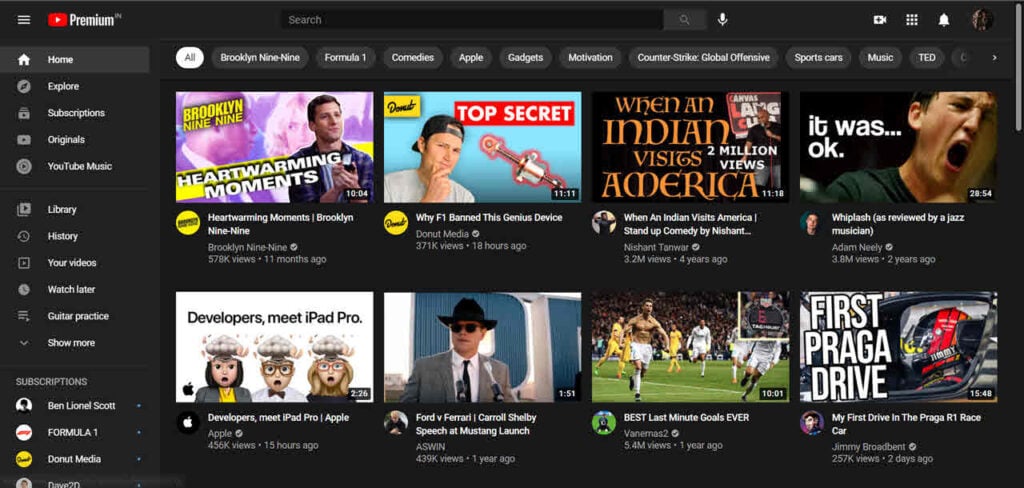The height and width of the screenshot is (488, 1024).
Task: Open notifications bell
Action: tap(944, 20)
